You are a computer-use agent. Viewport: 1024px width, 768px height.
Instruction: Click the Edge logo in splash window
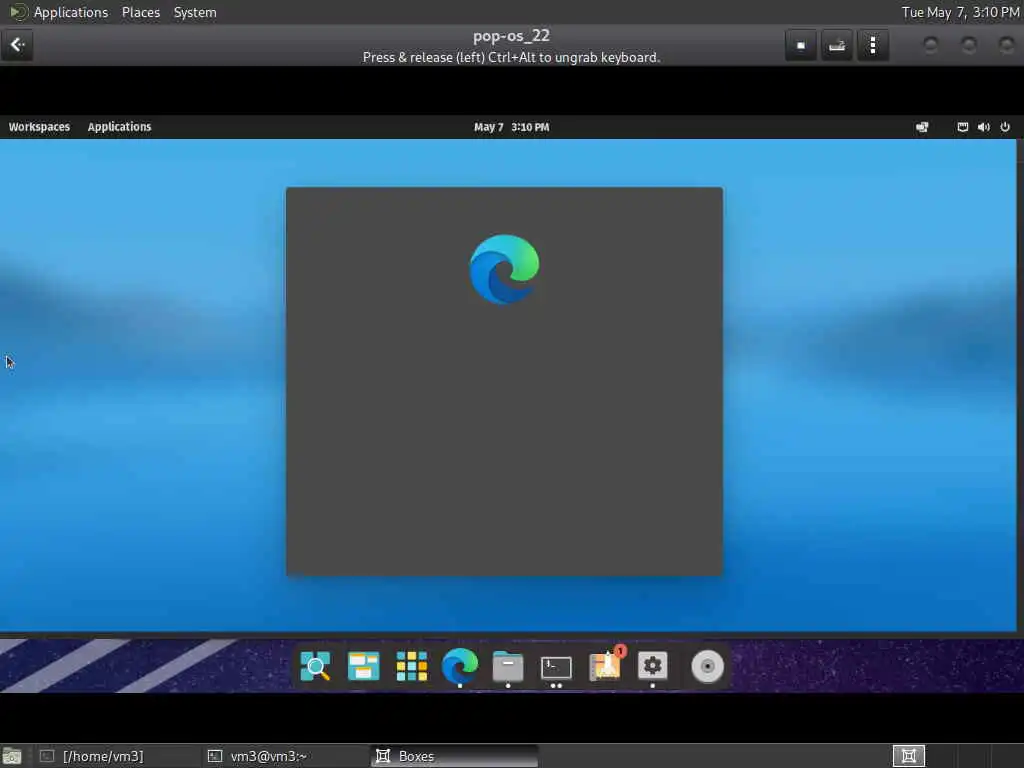(504, 269)
